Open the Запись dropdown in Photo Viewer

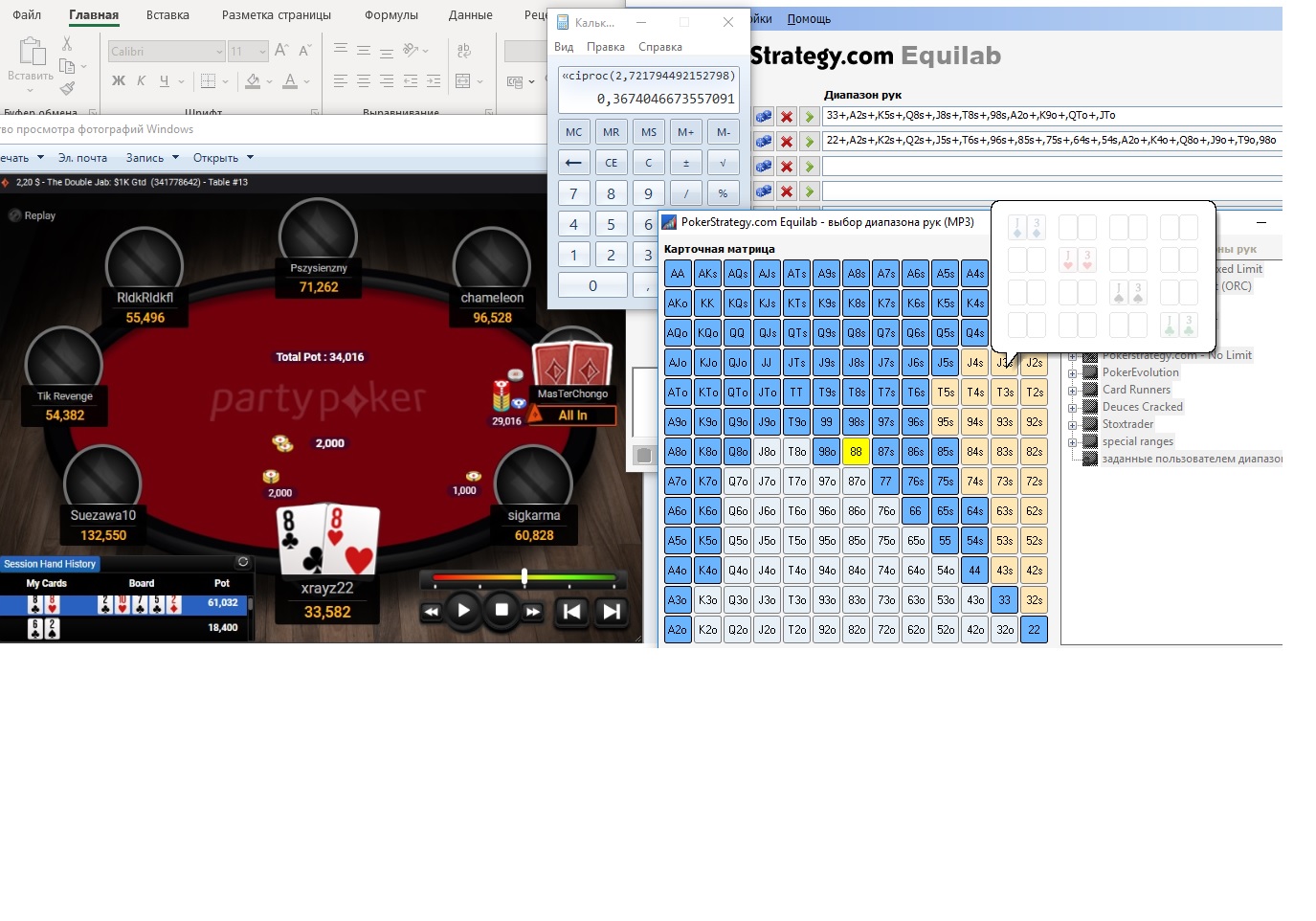pos(152,158)
